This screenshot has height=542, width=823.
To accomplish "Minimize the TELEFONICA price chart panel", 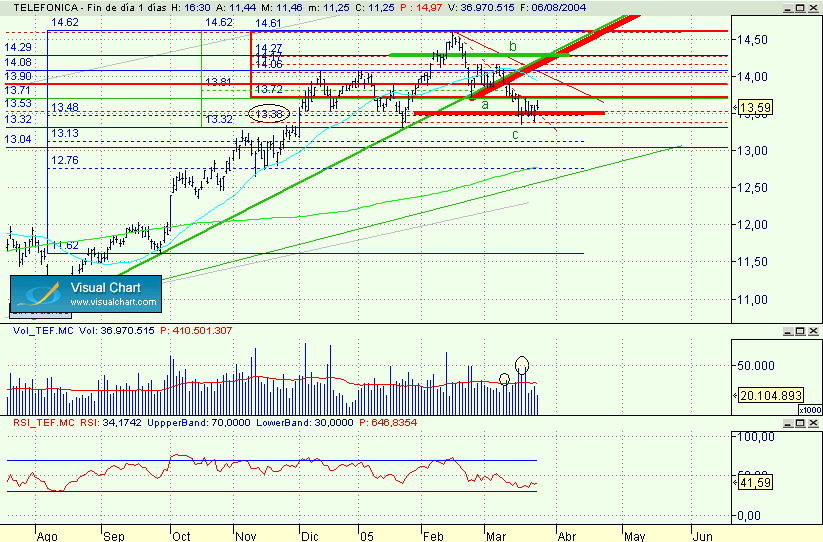I will [x=788, y=8].
